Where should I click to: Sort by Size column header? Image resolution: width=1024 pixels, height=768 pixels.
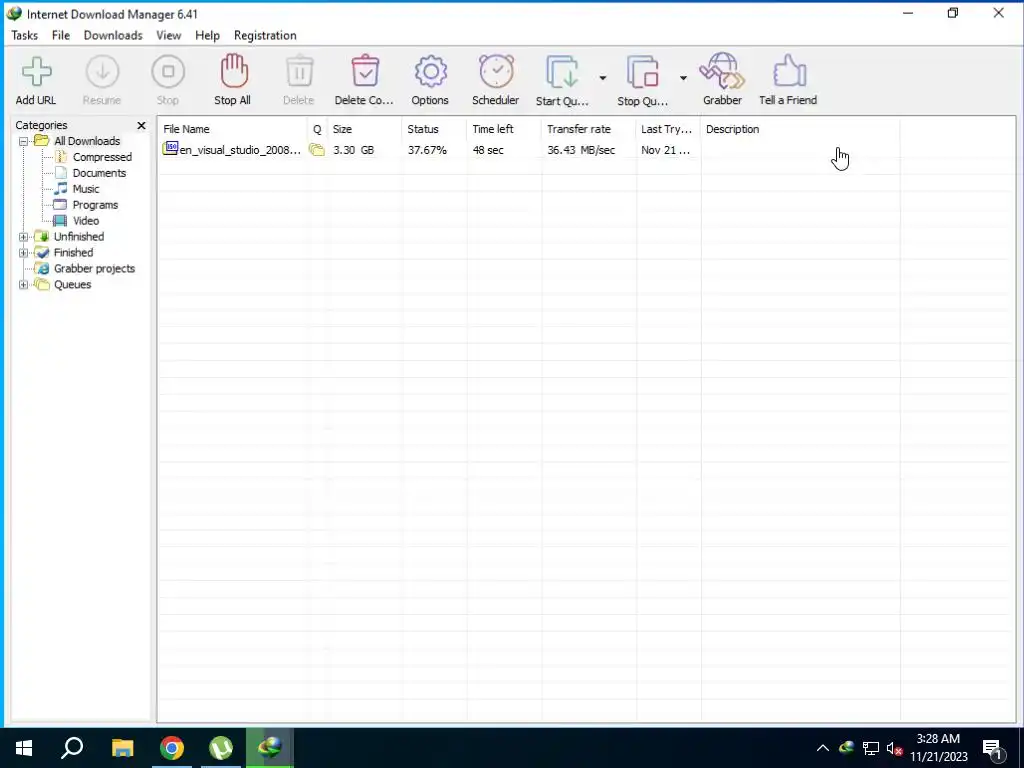(364, 129)
